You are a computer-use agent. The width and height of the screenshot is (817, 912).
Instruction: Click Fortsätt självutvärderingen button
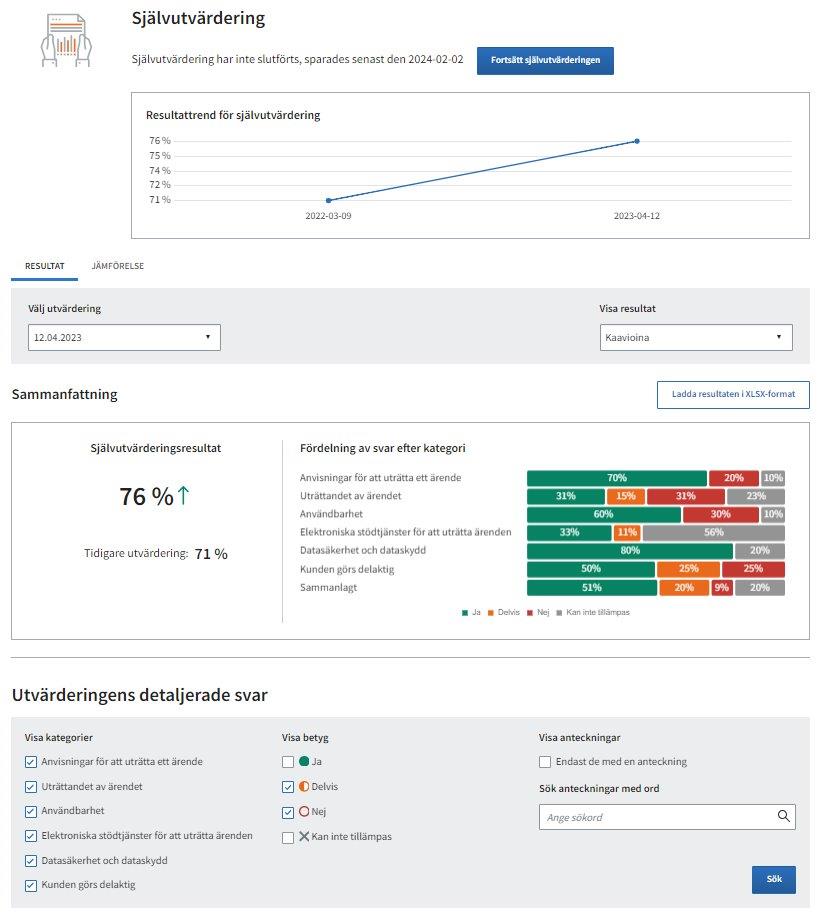point(545,60)
